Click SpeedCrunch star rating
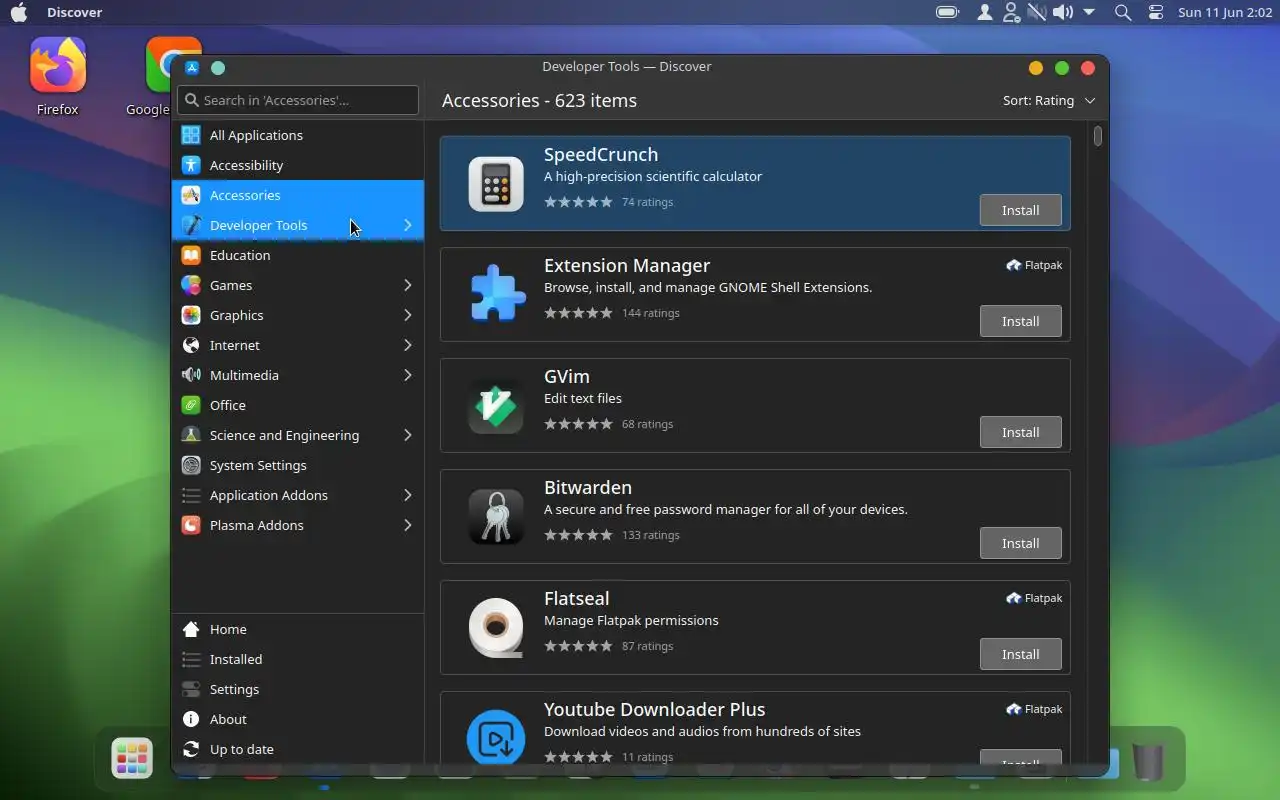Screen dimensions: 1280x800 point(578,202)
